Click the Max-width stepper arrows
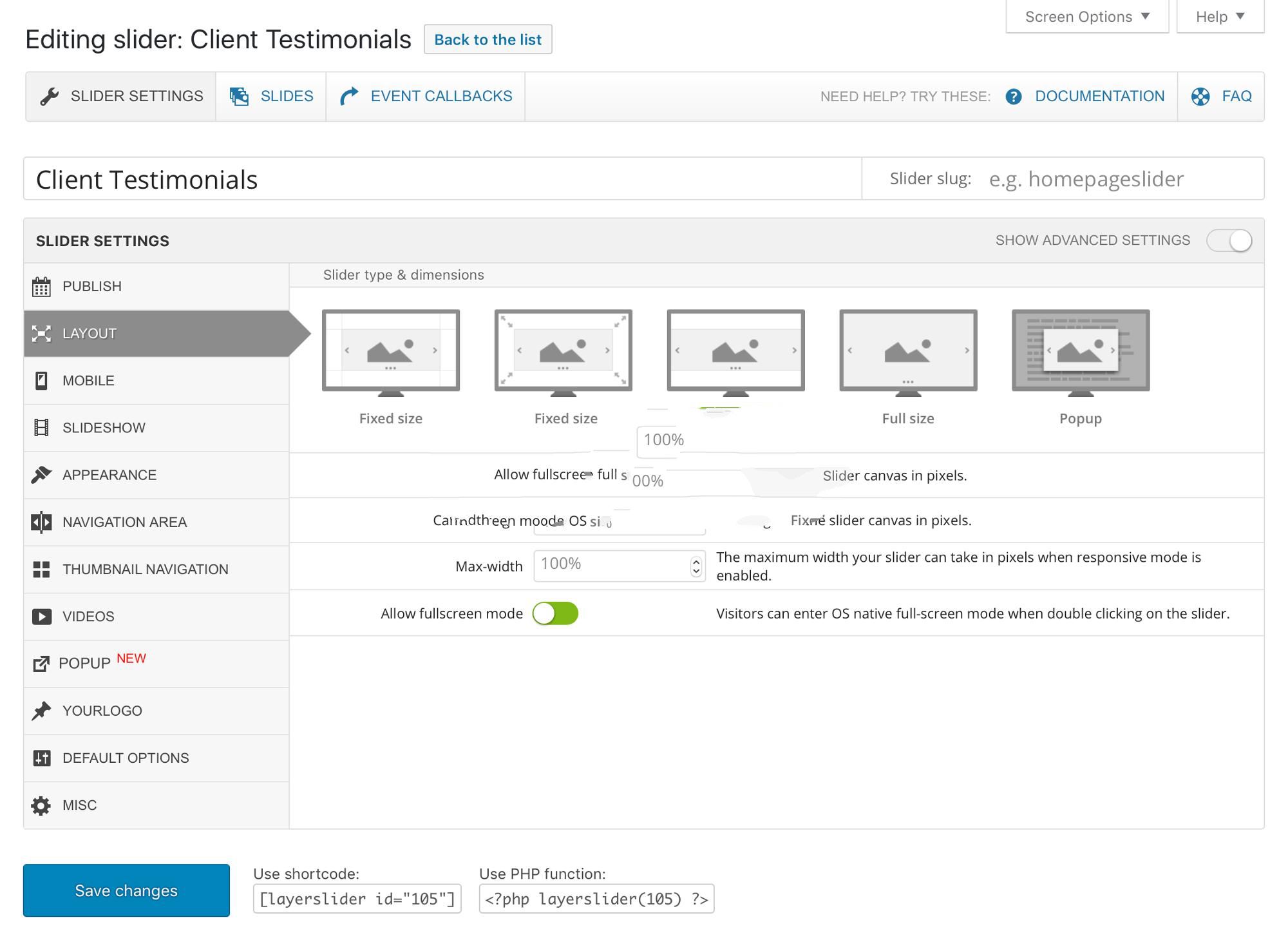The height and width of the screenshot is (940, 1288). click(x=696, y=566)
